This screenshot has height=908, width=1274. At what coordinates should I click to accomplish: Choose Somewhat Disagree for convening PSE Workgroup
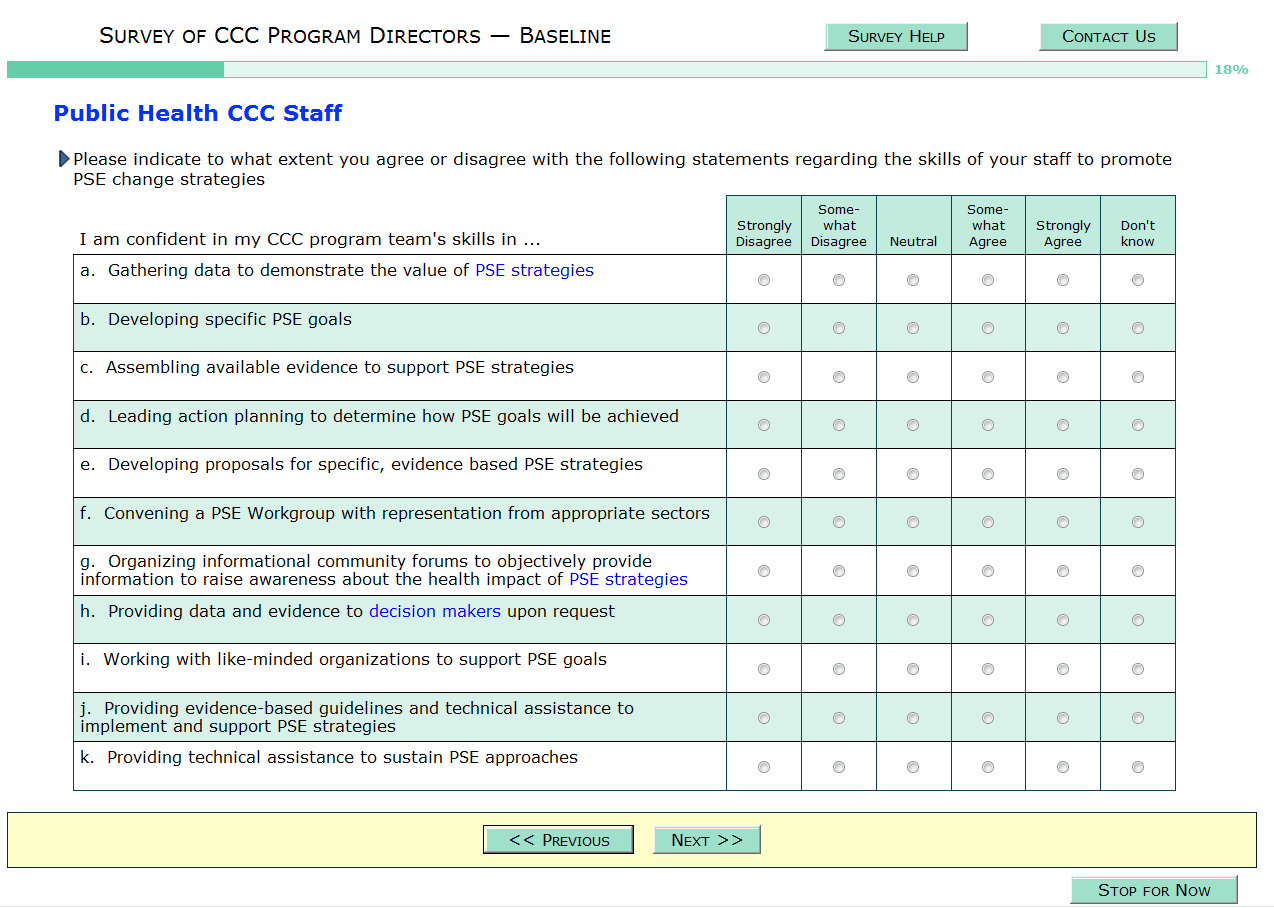(x=839, y=522)
